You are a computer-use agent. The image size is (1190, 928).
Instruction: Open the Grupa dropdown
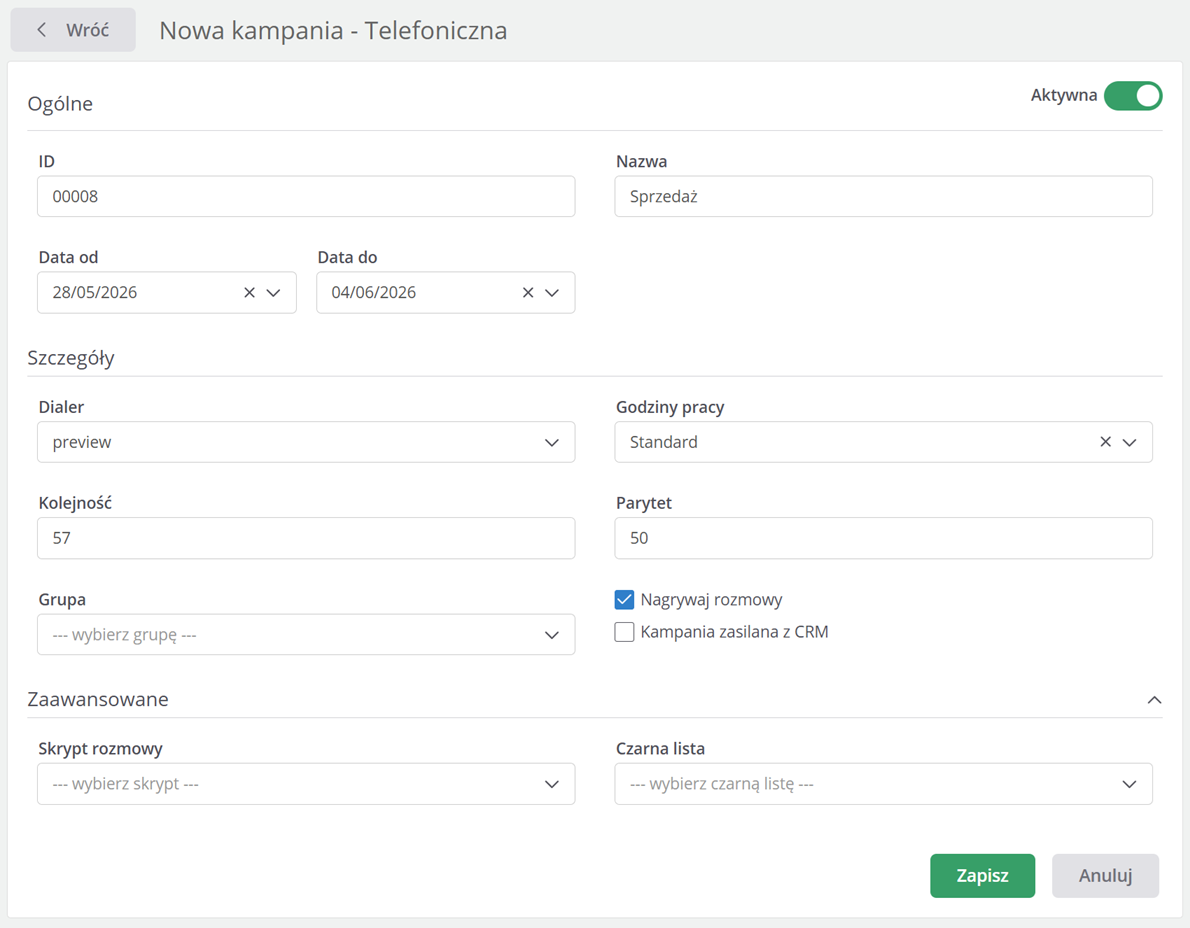(306, 634)
